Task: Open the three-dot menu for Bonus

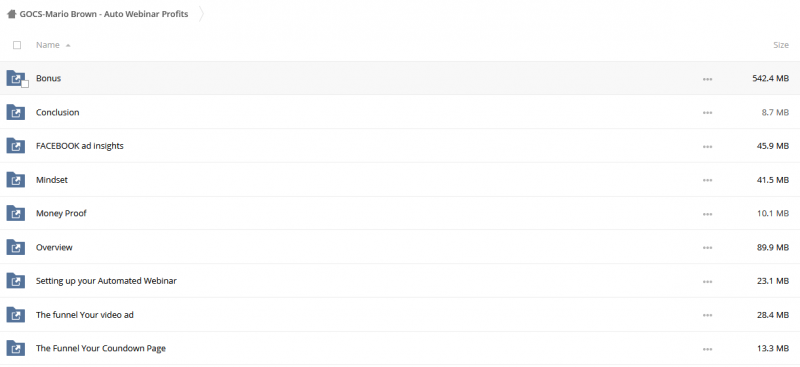Action: [x=707, y=79]
